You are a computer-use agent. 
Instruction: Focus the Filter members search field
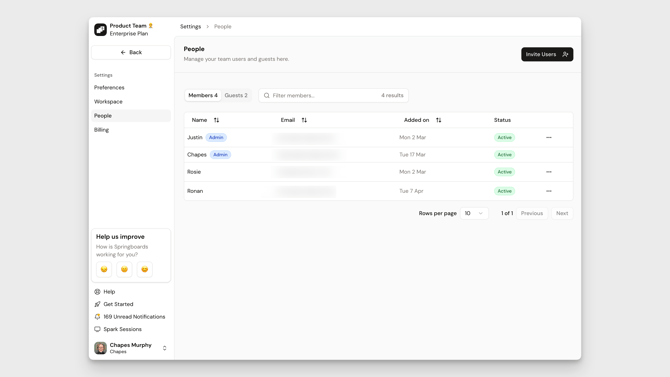pyautogui.click(x=333, y=95)
